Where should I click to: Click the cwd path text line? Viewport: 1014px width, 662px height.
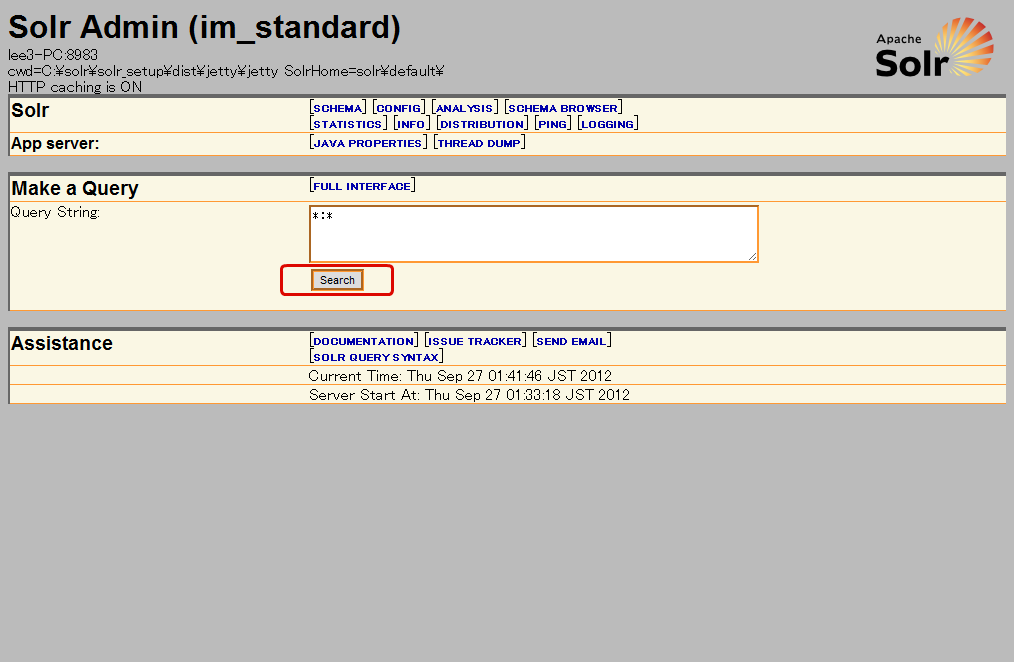[x=226, y=71]
